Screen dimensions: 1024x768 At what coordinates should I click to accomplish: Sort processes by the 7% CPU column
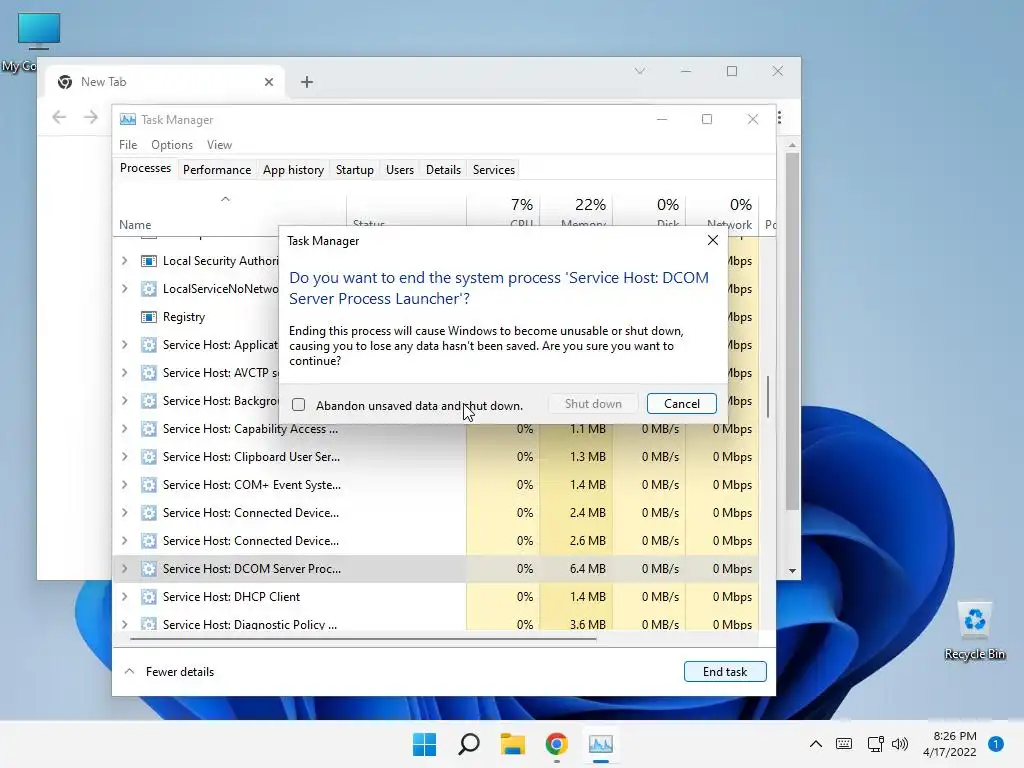coord(504,210)
